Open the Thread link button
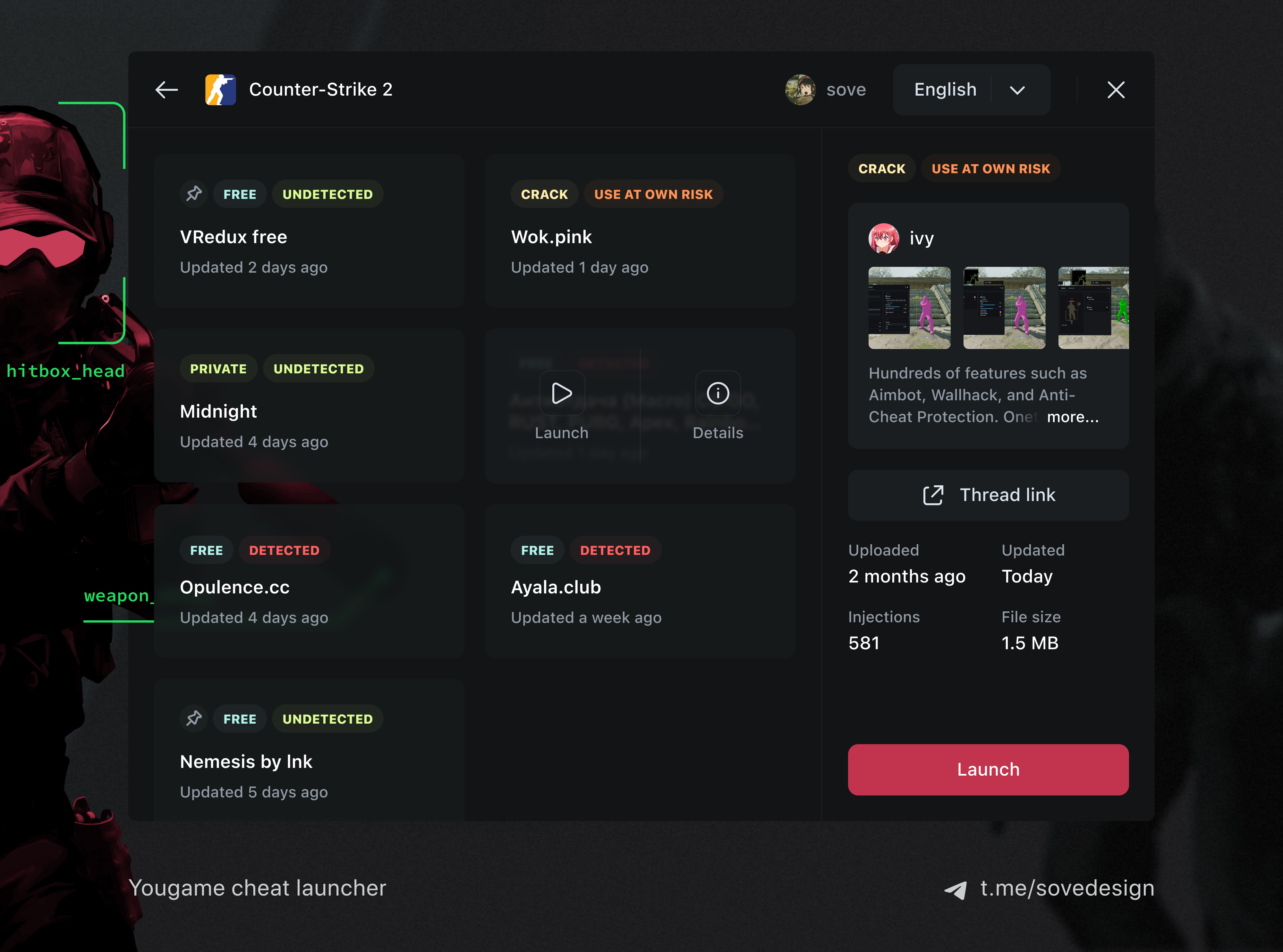This screenshot has width=1283, height=952. [x=988, y=495]
